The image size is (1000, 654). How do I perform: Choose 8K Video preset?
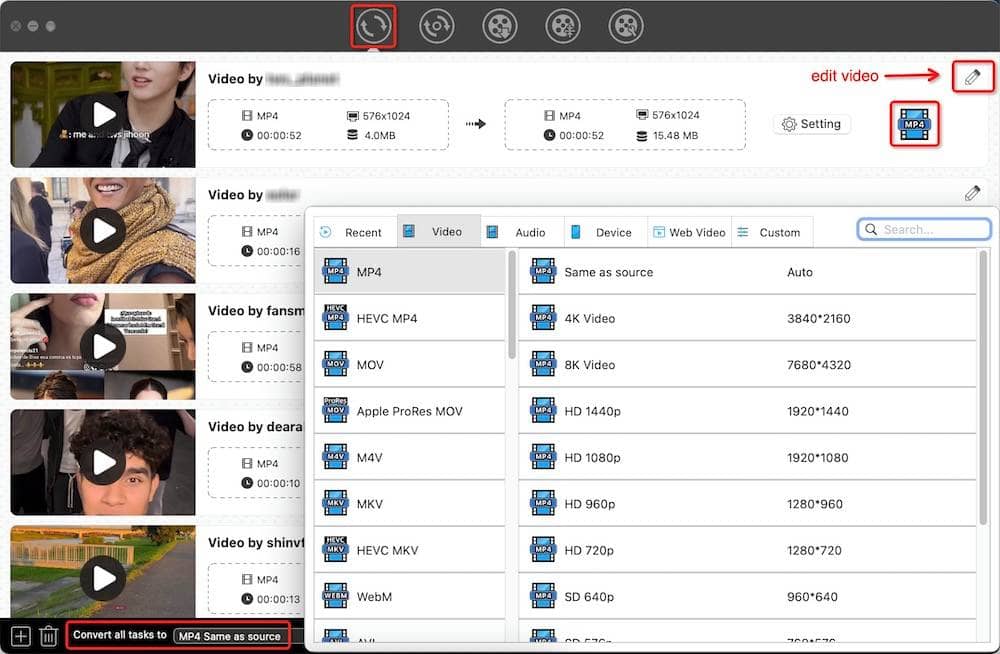pos(747,364)
